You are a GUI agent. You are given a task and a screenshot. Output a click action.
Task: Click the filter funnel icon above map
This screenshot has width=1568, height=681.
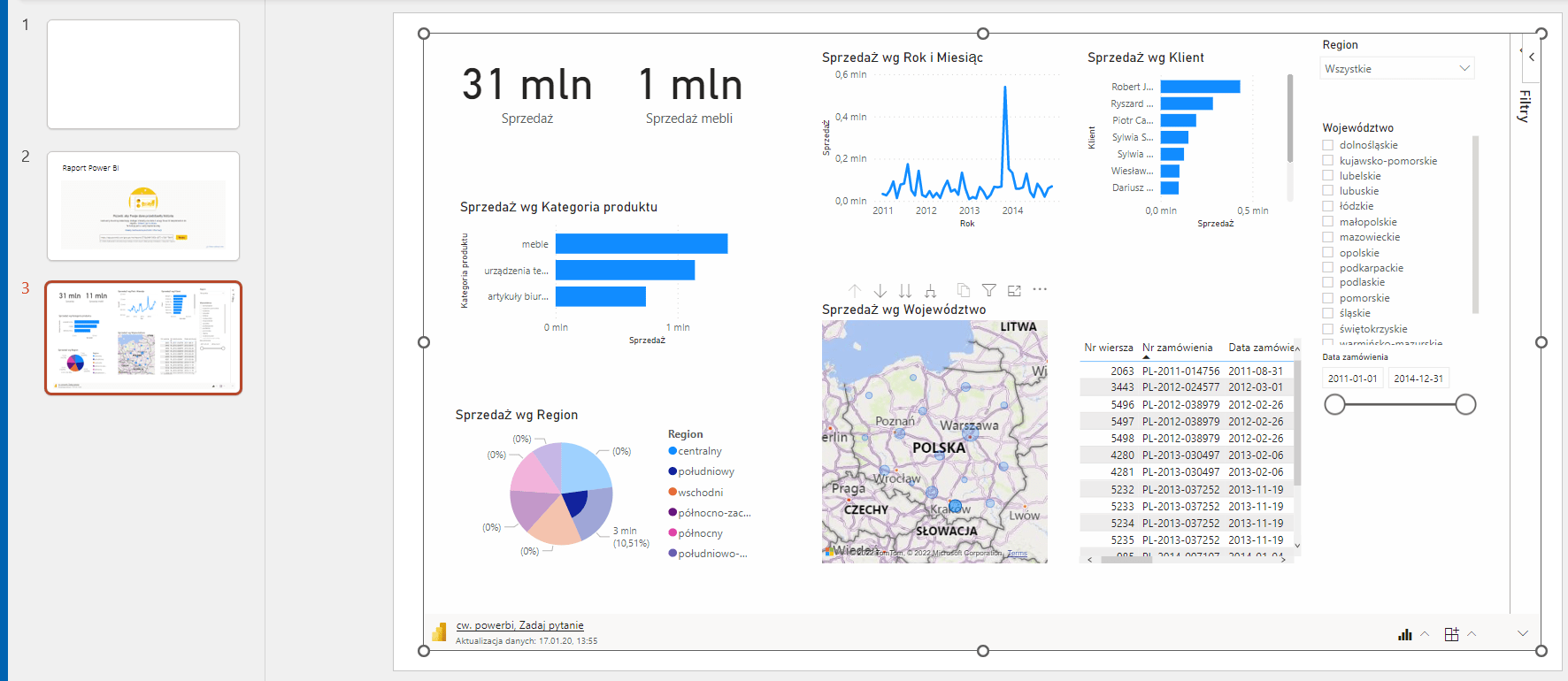(x=989, y=290)
